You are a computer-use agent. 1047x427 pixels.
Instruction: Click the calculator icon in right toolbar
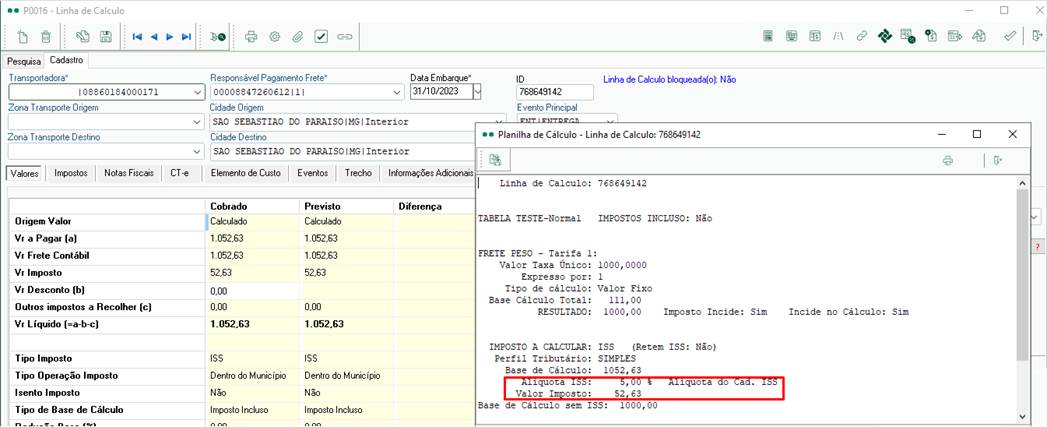coord(769,36)
